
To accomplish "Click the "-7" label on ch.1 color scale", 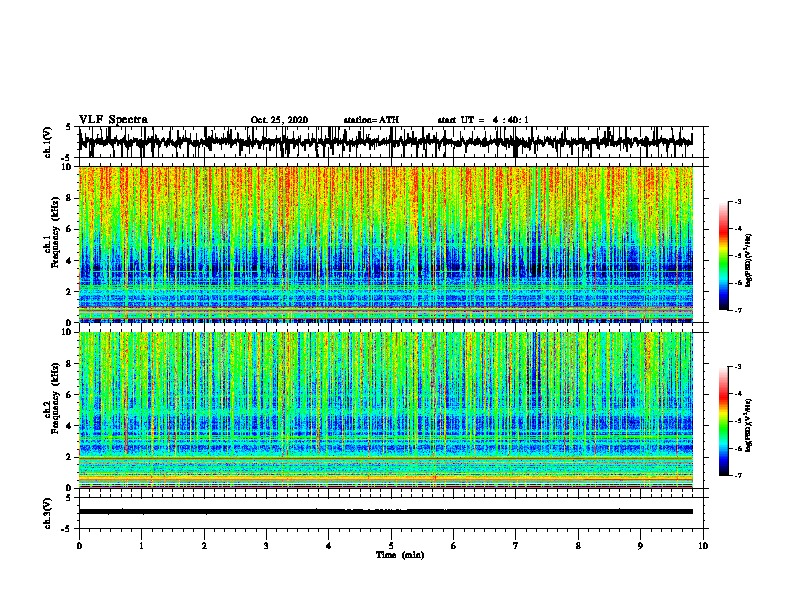I will click(x=737, y=310).
